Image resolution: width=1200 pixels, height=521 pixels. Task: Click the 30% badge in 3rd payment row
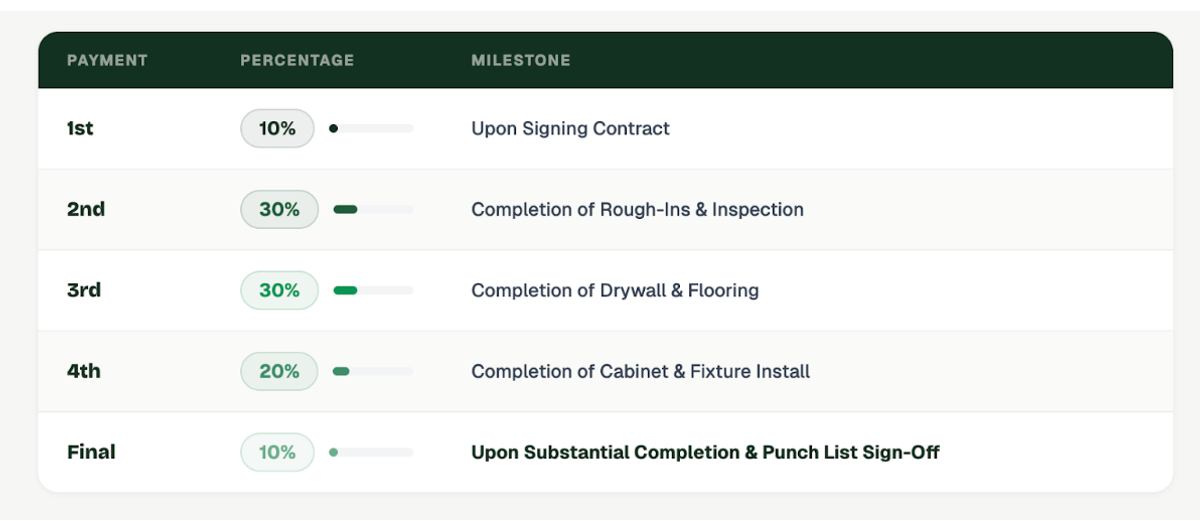pos(279,291)
